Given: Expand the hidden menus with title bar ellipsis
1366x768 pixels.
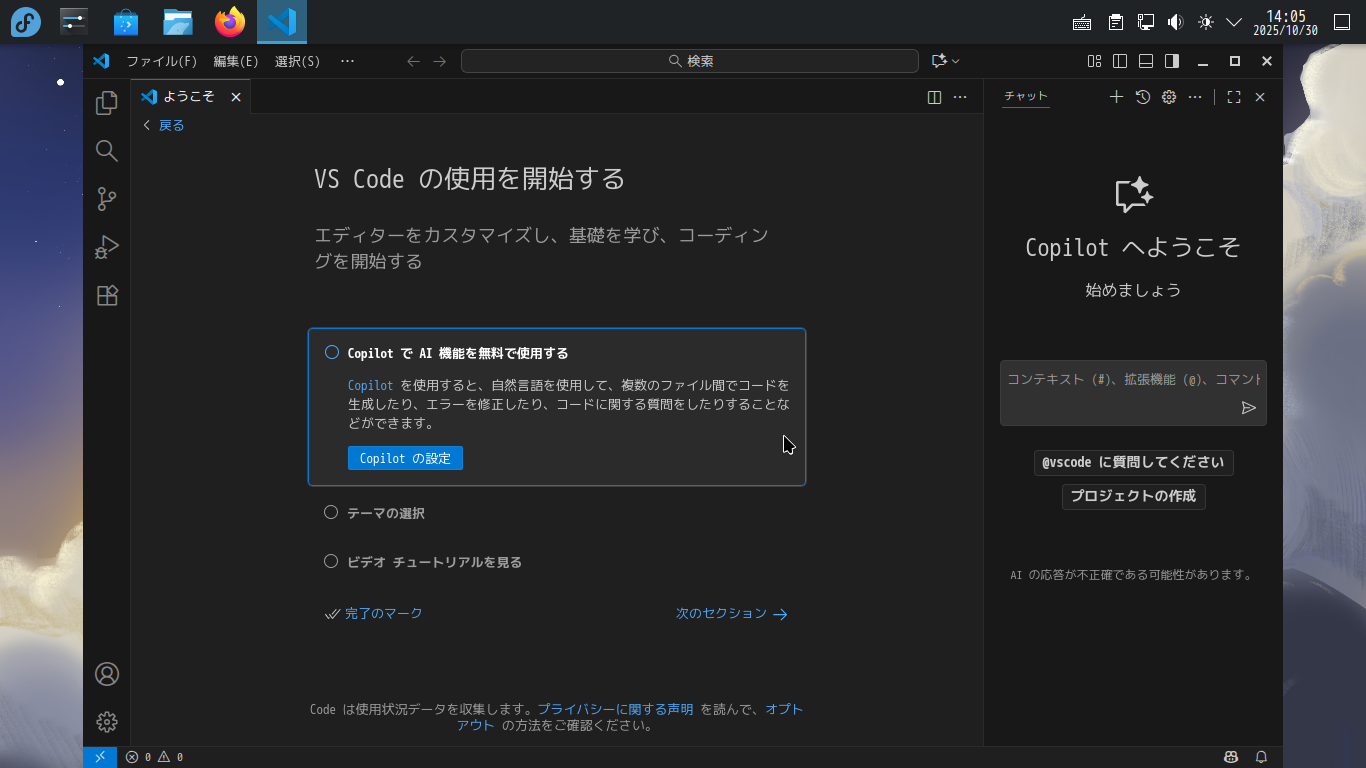Looking at the screenshot, I should point(347,61).
